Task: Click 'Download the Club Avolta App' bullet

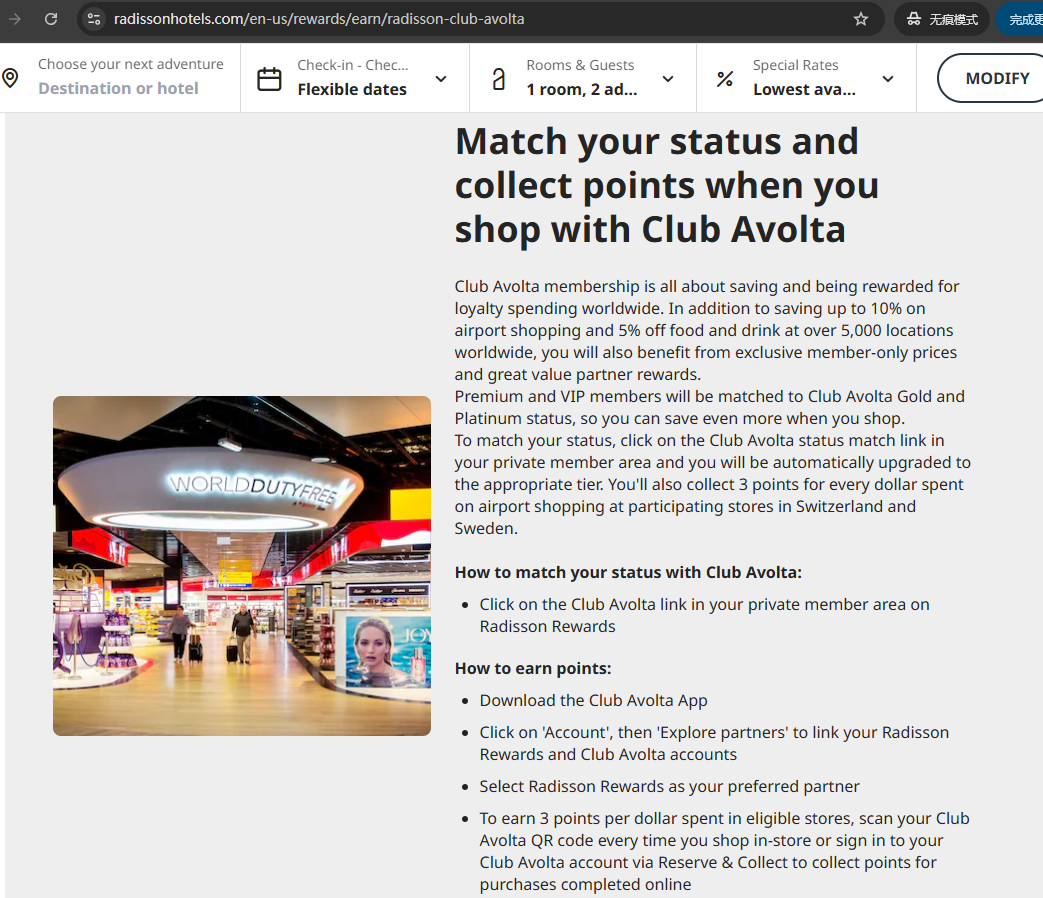Action: tap(593, 700)
